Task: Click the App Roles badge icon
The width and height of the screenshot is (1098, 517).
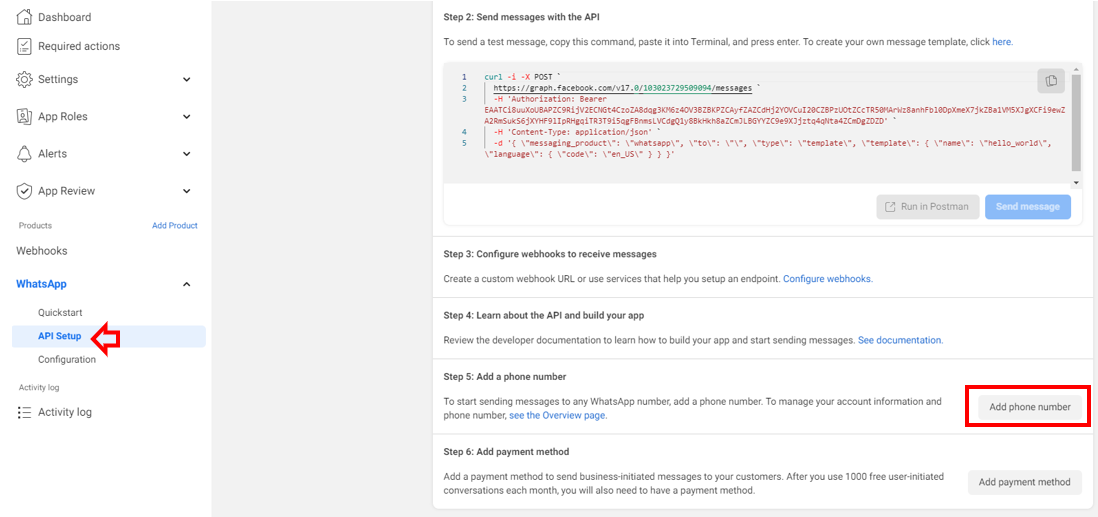Action: pos(24,116)
